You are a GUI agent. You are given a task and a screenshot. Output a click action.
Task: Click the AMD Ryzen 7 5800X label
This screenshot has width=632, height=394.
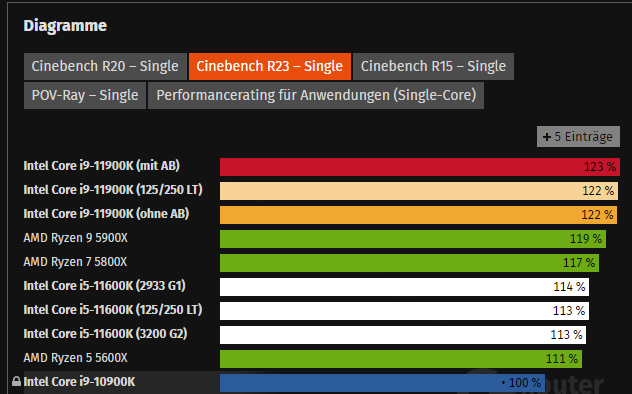[x=75, y=262]
